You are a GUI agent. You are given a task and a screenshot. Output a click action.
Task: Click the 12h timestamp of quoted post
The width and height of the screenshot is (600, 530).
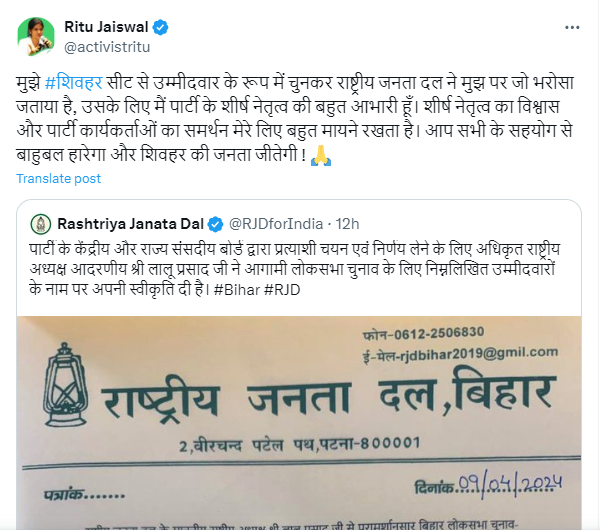click(x=347, y=224)
